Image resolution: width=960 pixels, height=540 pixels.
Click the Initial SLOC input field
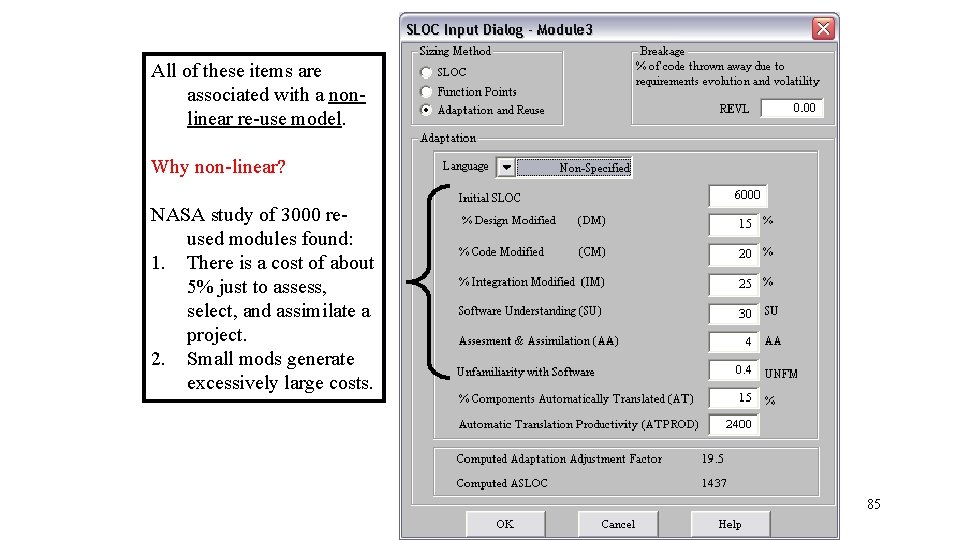pyautogui.click(x=738, y=195)
